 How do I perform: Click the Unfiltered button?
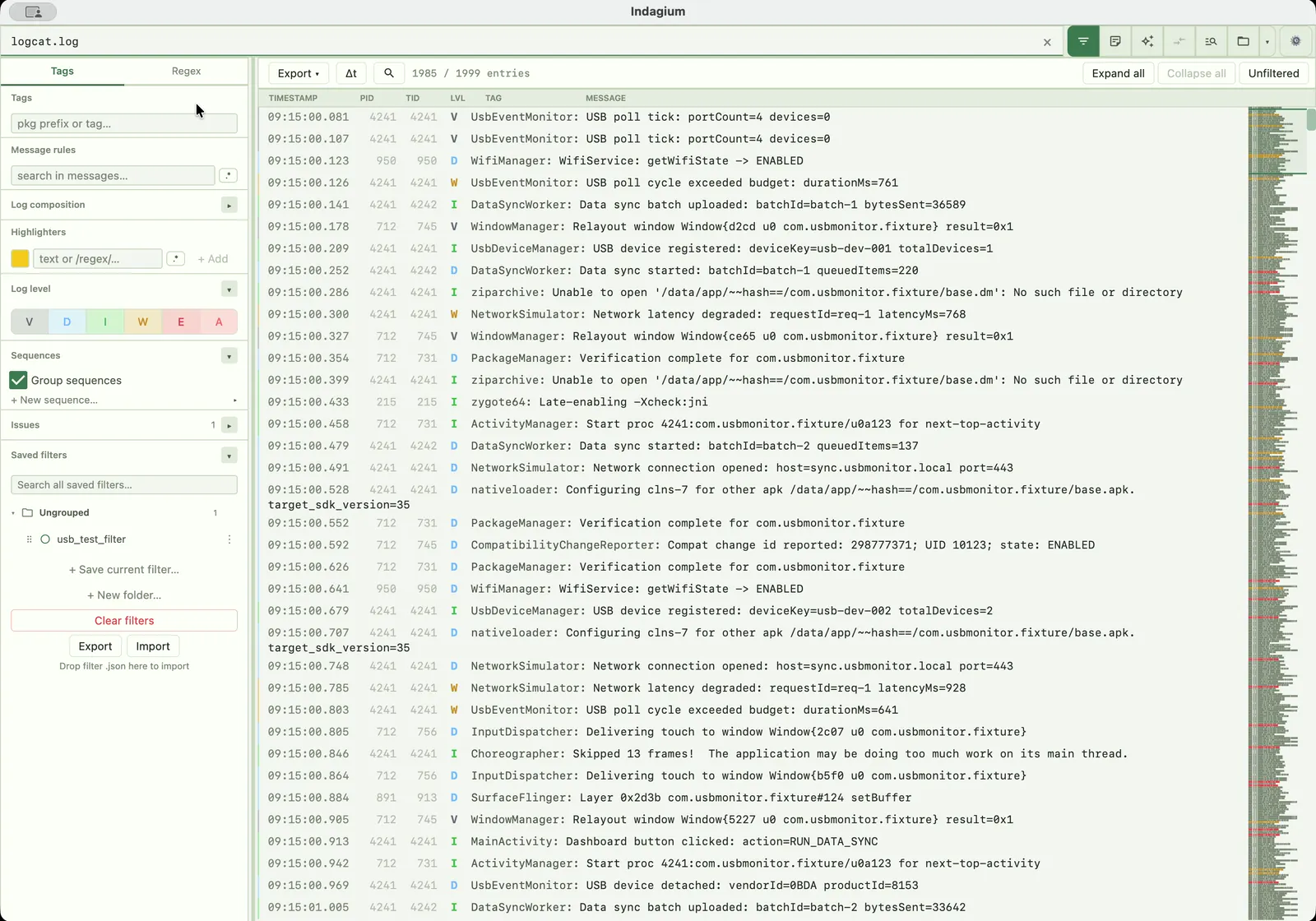tap(1273, 73)
